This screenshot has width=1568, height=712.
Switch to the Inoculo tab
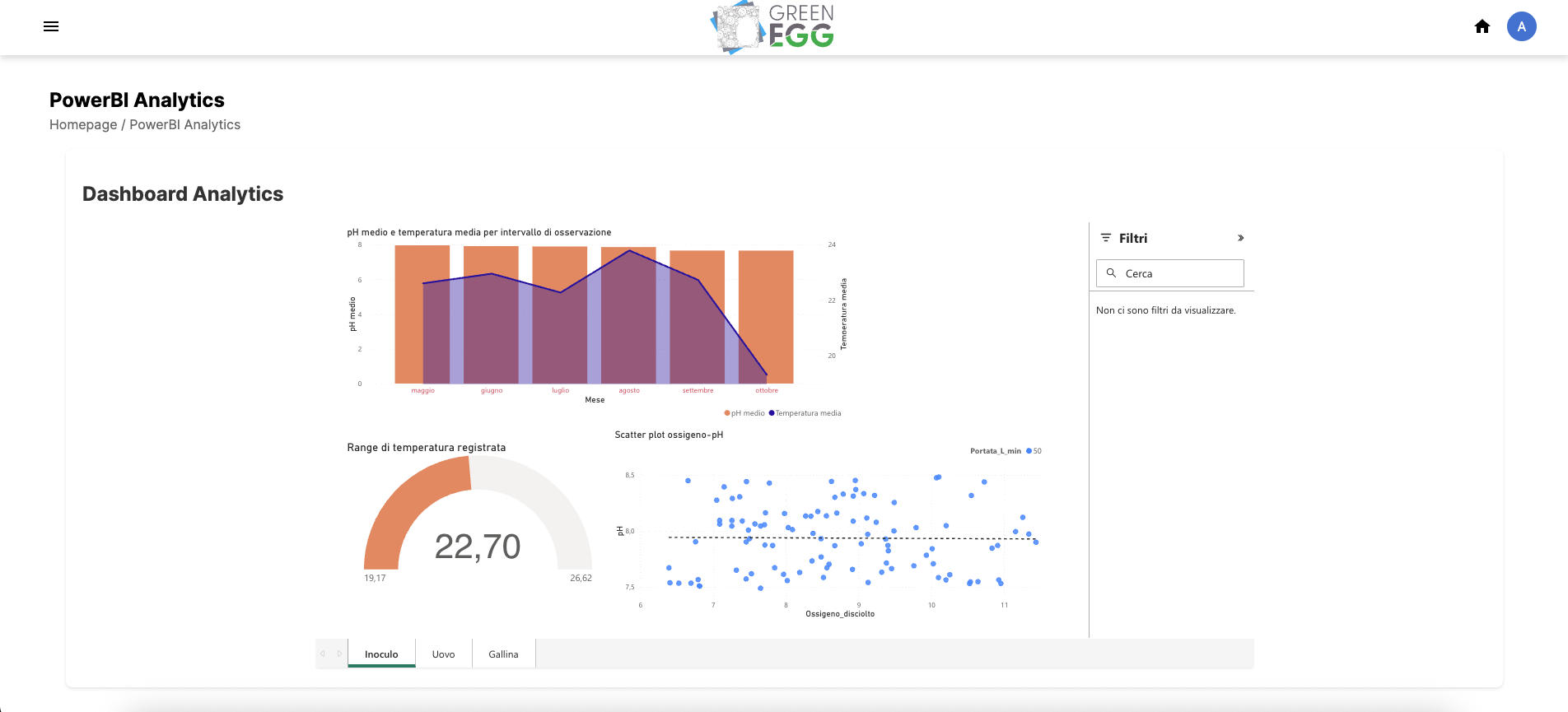pyautogui.click(x=381, y=654)
